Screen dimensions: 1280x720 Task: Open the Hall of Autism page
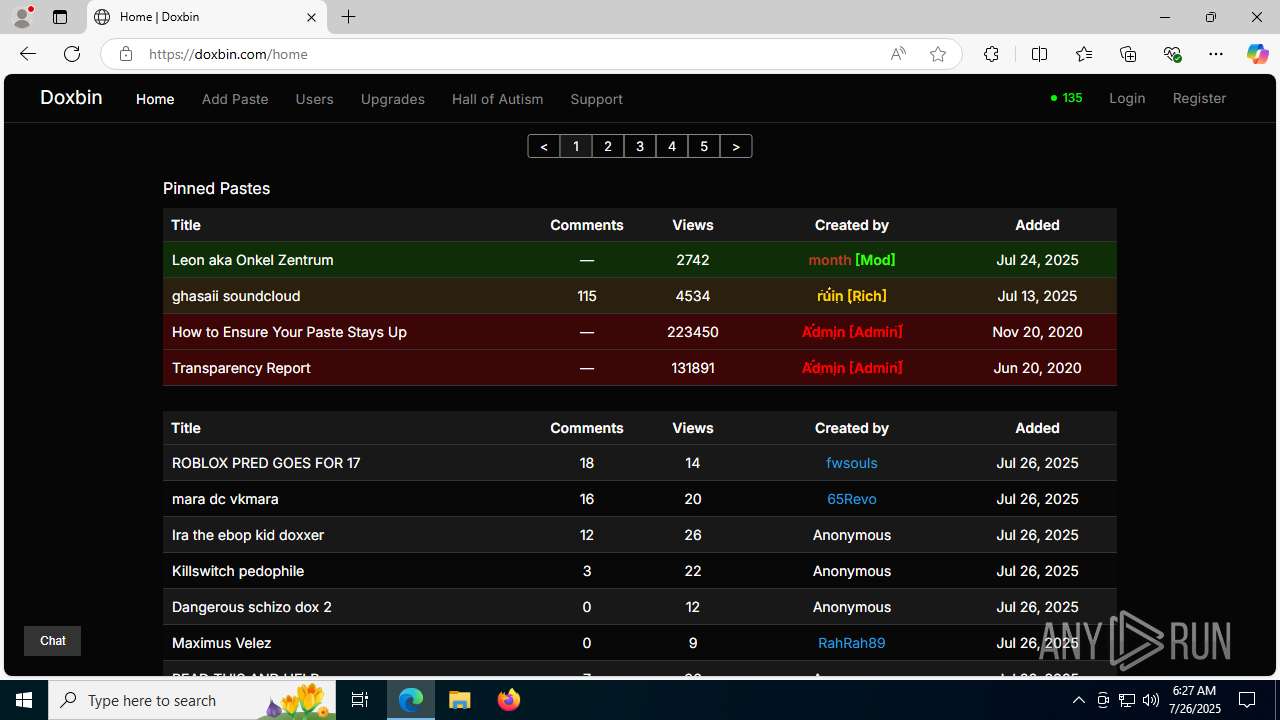497,99
